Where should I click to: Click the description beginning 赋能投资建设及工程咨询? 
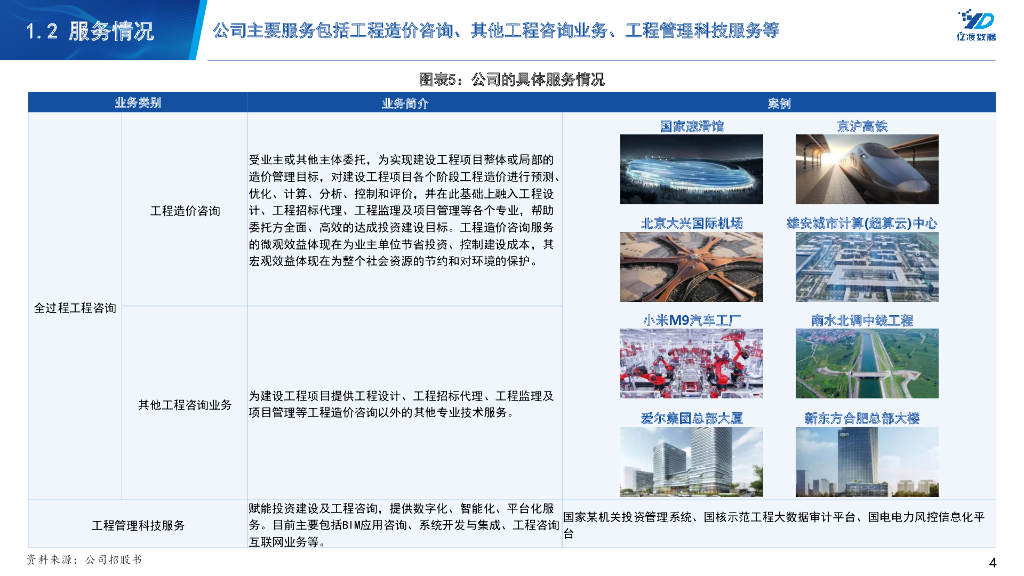point(404,525)
